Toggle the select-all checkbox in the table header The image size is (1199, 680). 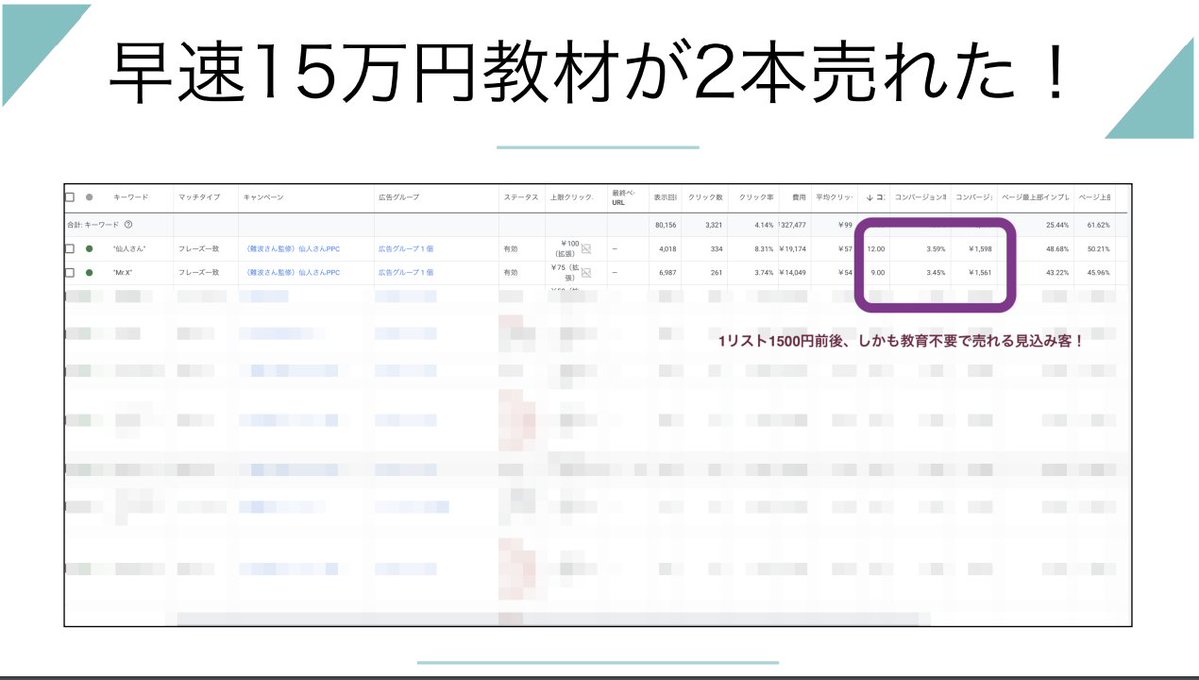70,197
